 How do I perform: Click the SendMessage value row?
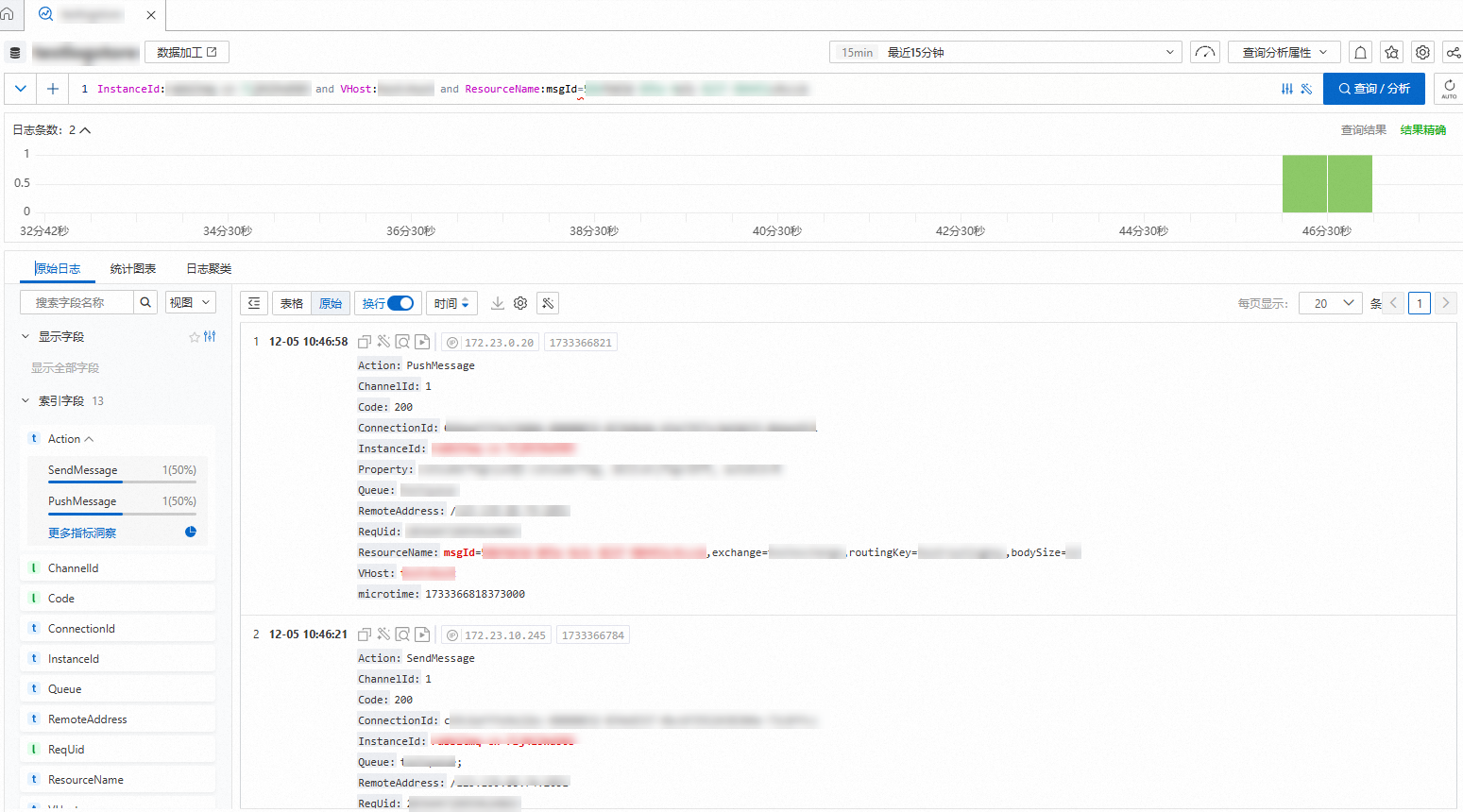point(122,471)
